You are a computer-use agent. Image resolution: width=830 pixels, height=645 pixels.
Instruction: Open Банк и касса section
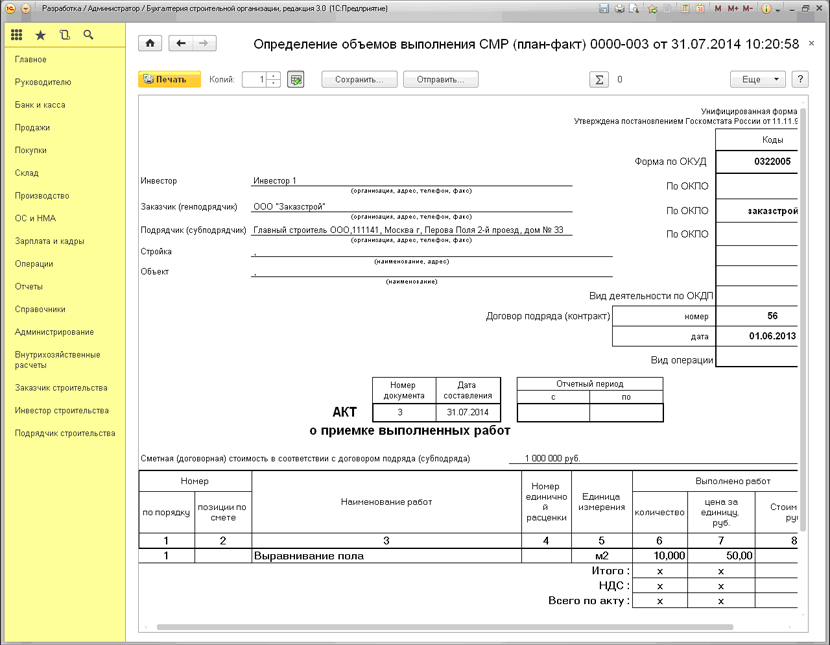(40, 105)
